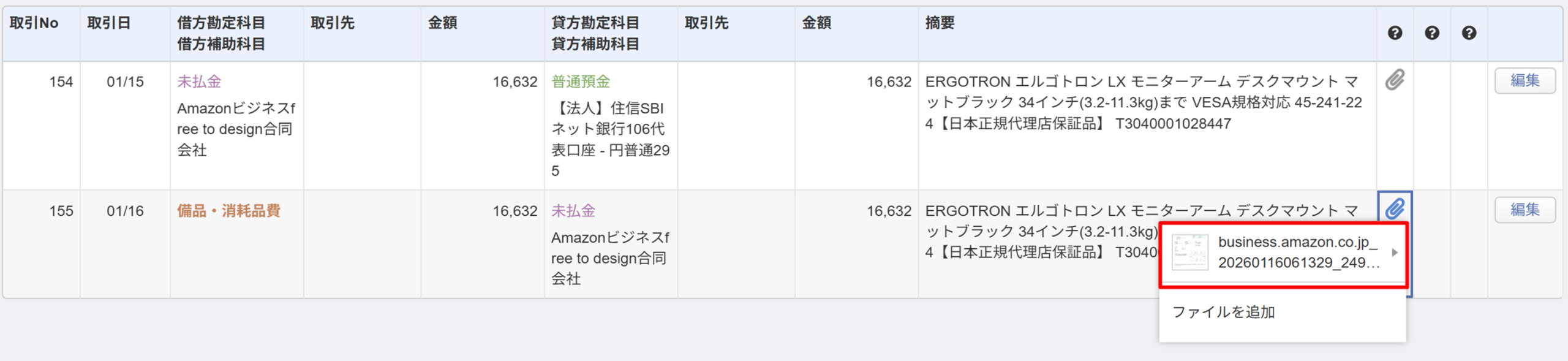Image resolution: width=1568 pixels, height=361 pixels.
Task: Select transaction number 155 cell
Action: click(x=61, y=211)
